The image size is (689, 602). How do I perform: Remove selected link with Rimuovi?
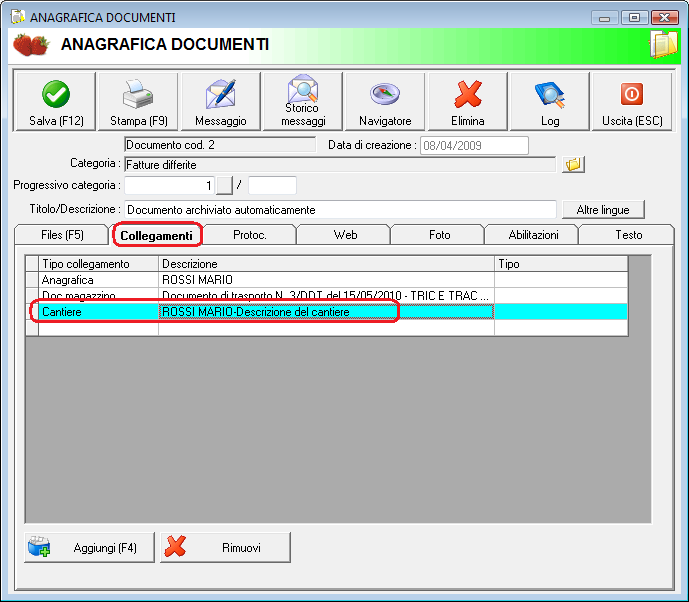coord(225,548)
